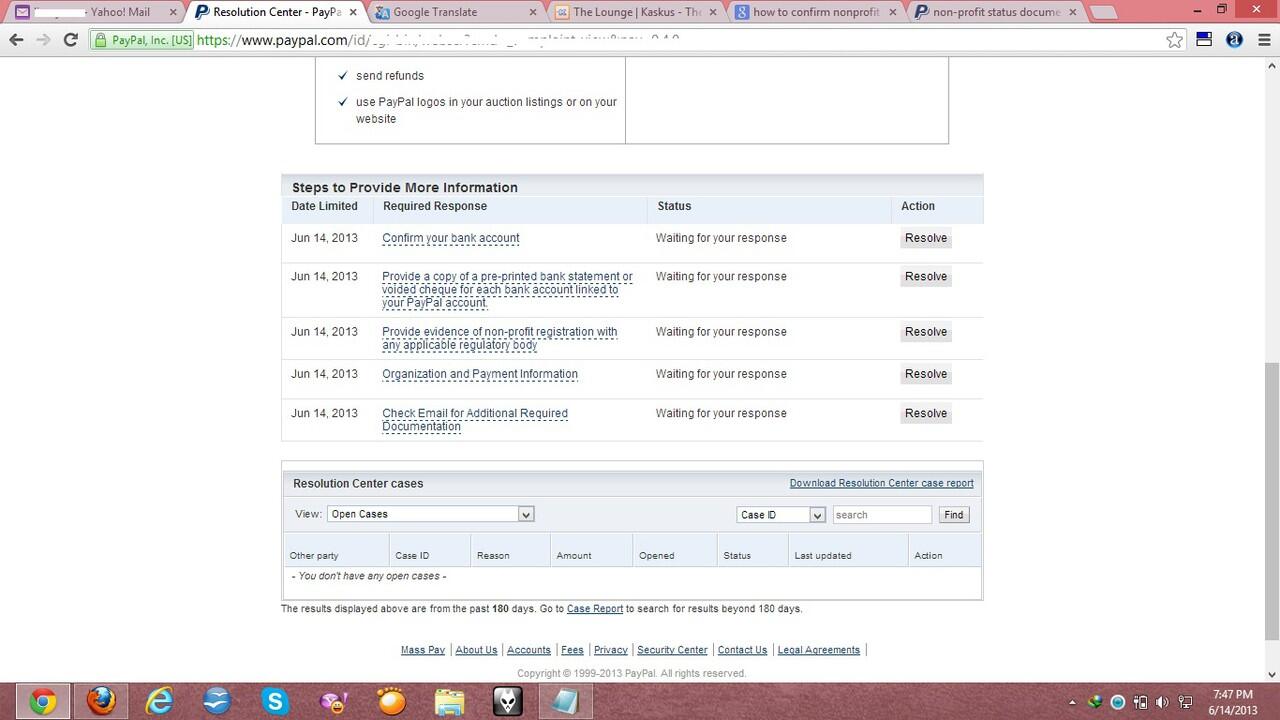Open Internet Explorer from the taskbar
Viewport: 1280px width, 720px height.
coord(159,702)
